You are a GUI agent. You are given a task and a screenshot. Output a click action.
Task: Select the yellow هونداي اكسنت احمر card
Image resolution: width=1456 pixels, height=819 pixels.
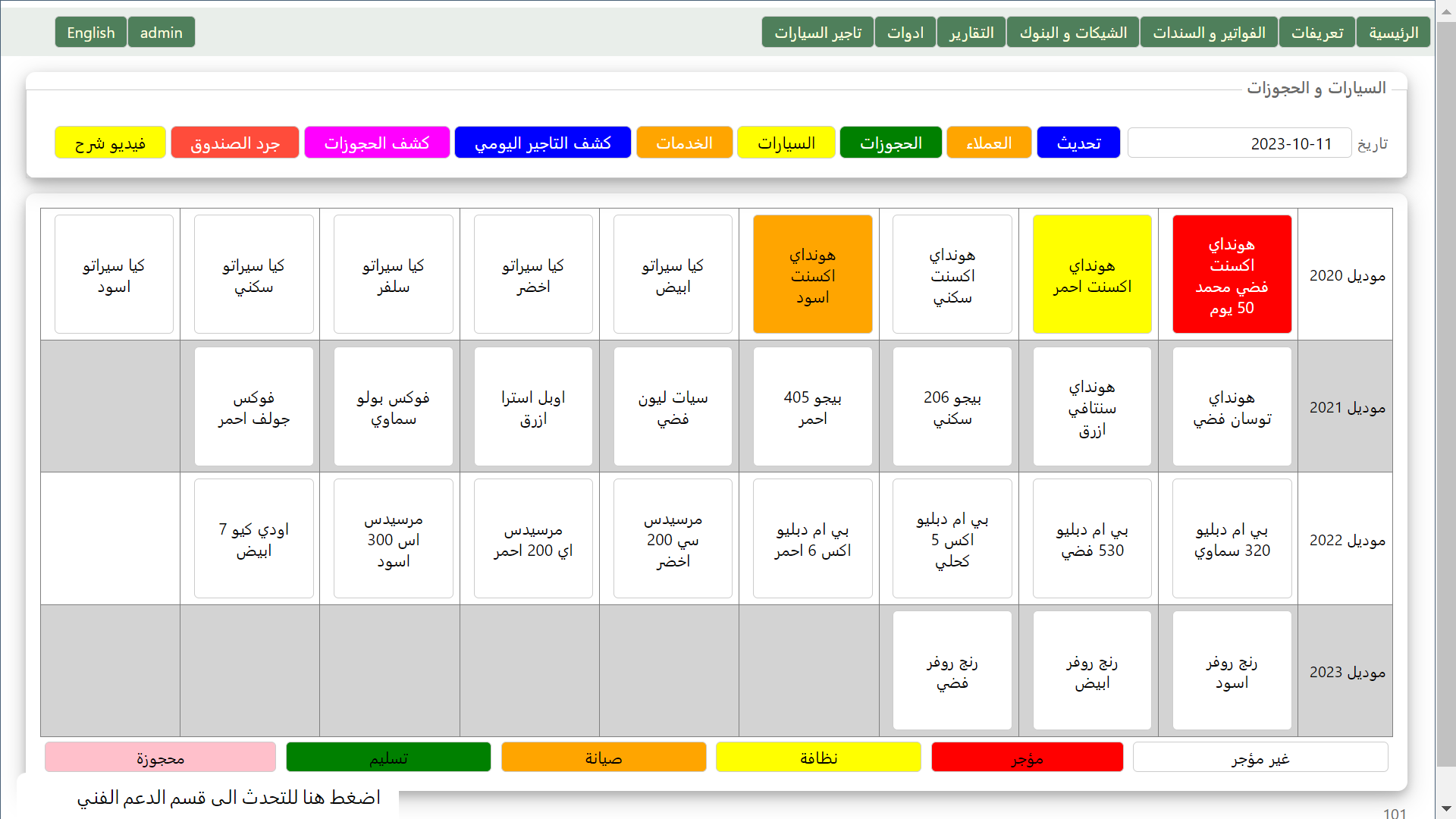pyautogui.click(x=1092, y=275)
